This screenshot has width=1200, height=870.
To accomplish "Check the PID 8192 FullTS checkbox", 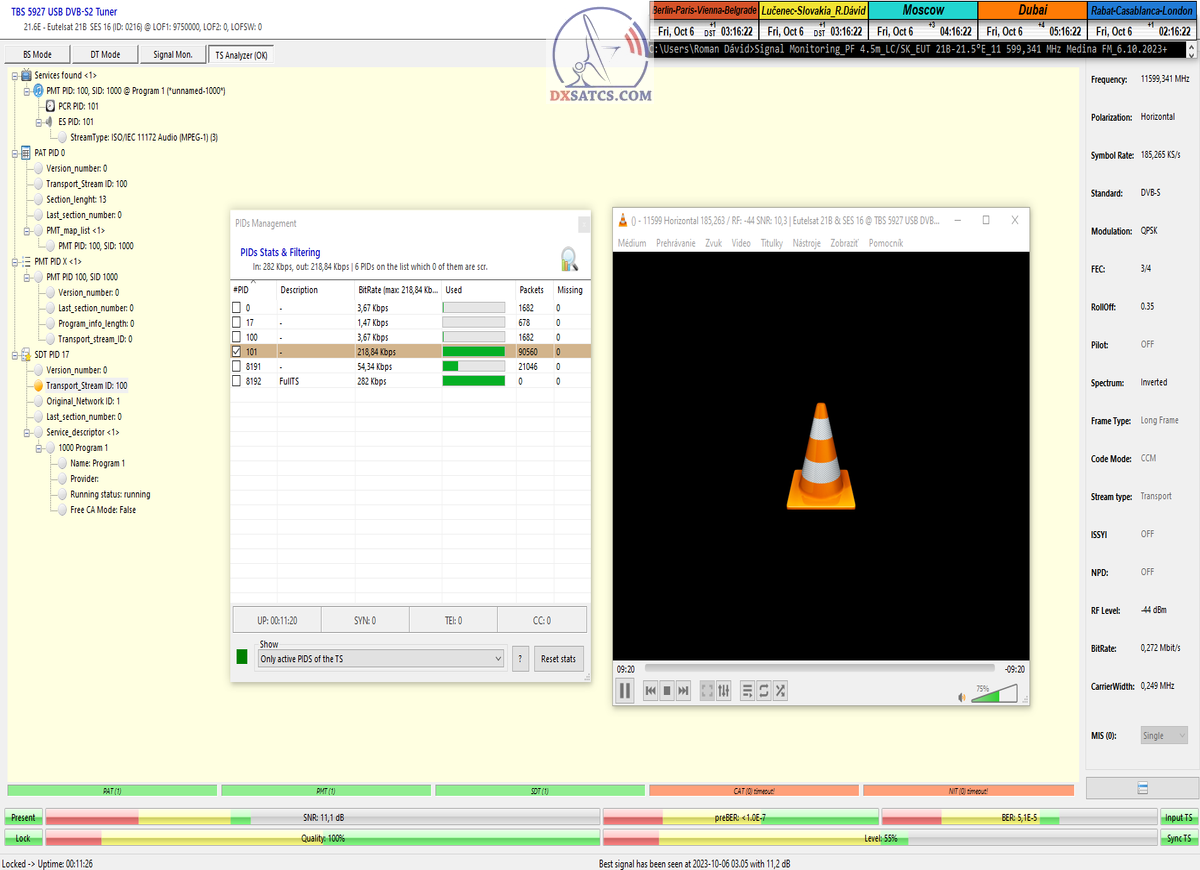I will 236,381.
